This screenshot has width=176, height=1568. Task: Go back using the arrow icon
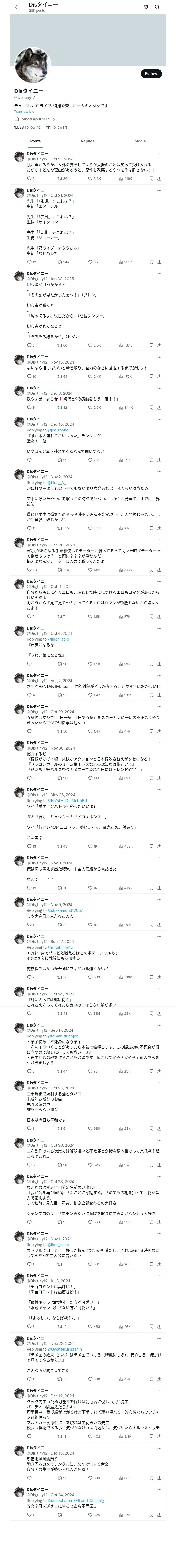[17, 7]
